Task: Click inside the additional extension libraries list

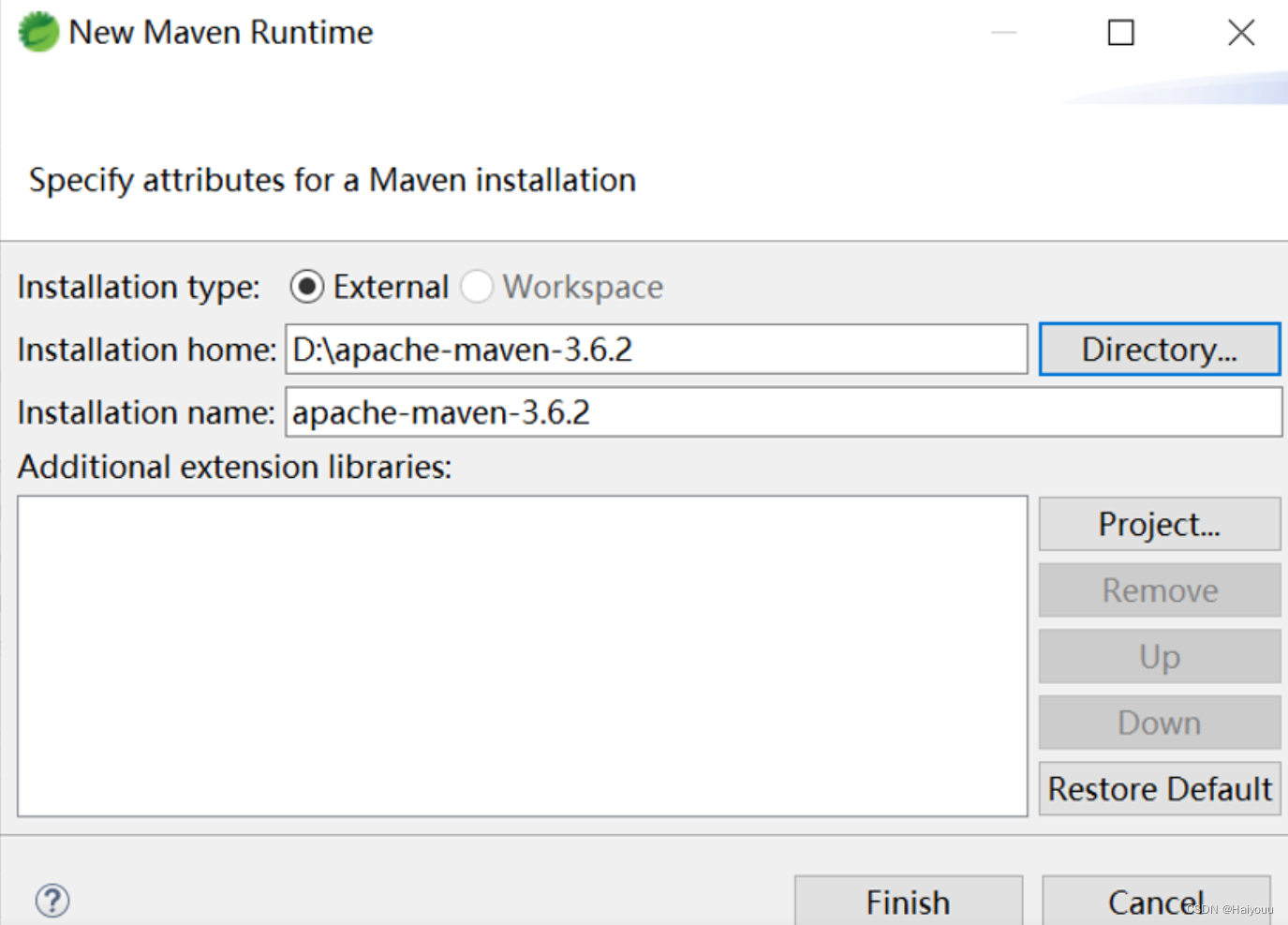Action: [x=522, y=655]
